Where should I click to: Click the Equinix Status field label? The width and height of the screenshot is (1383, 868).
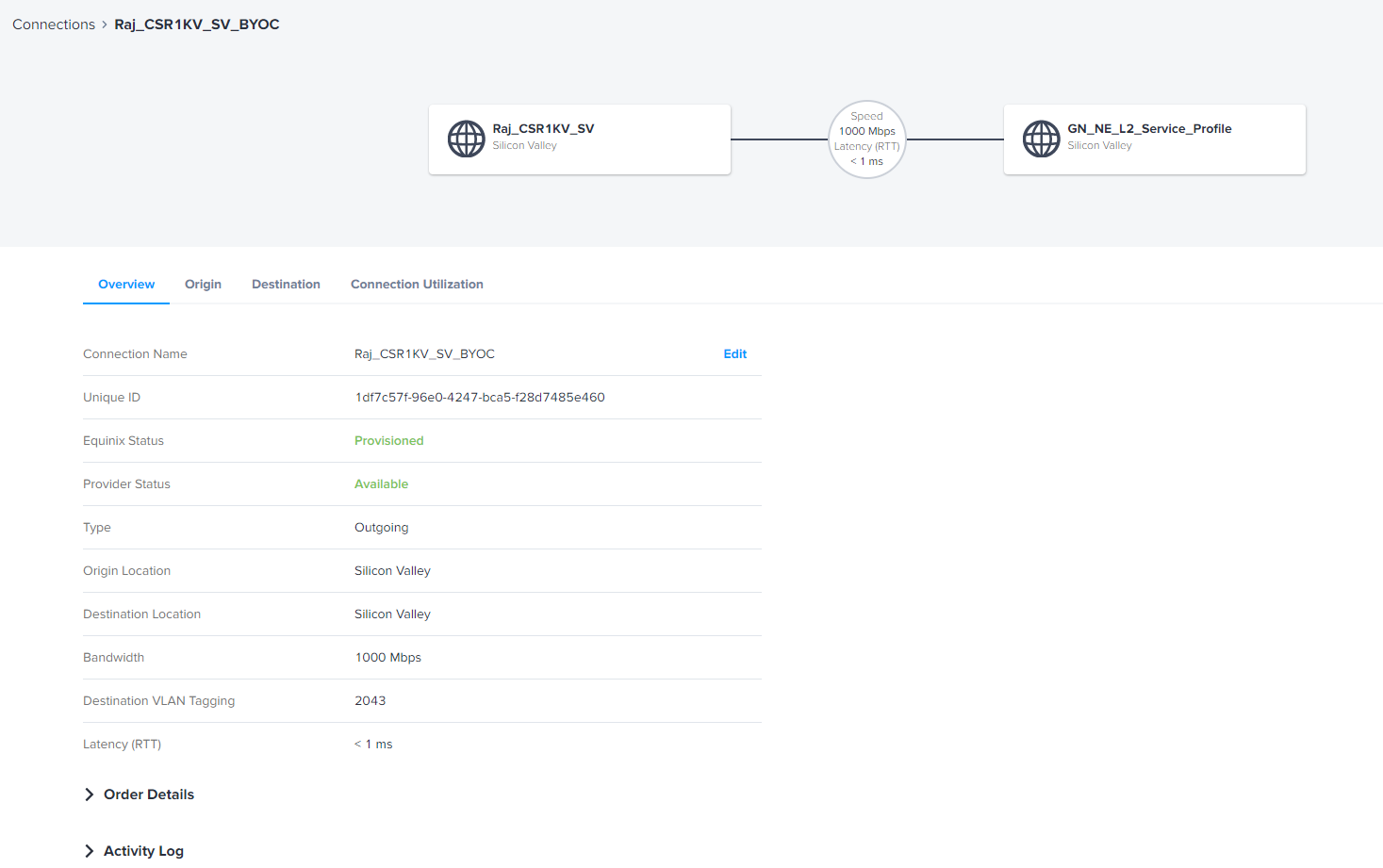(x=123, y=441)
